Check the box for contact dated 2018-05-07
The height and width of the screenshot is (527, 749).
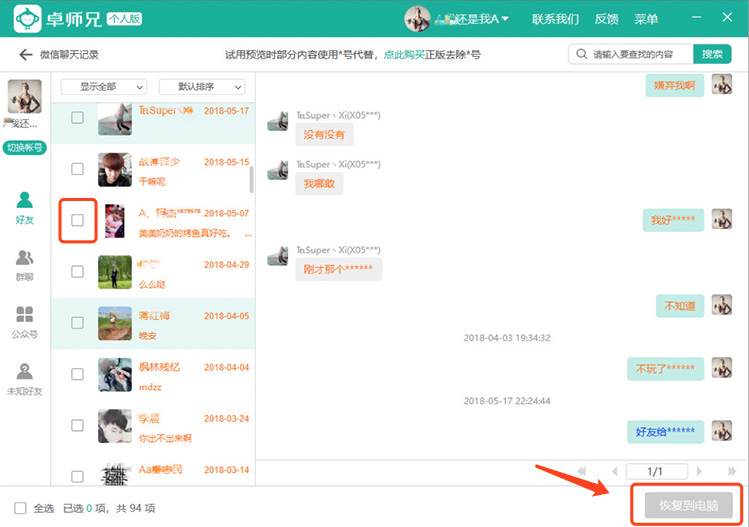pyautogui.click(x=77, y=220)
